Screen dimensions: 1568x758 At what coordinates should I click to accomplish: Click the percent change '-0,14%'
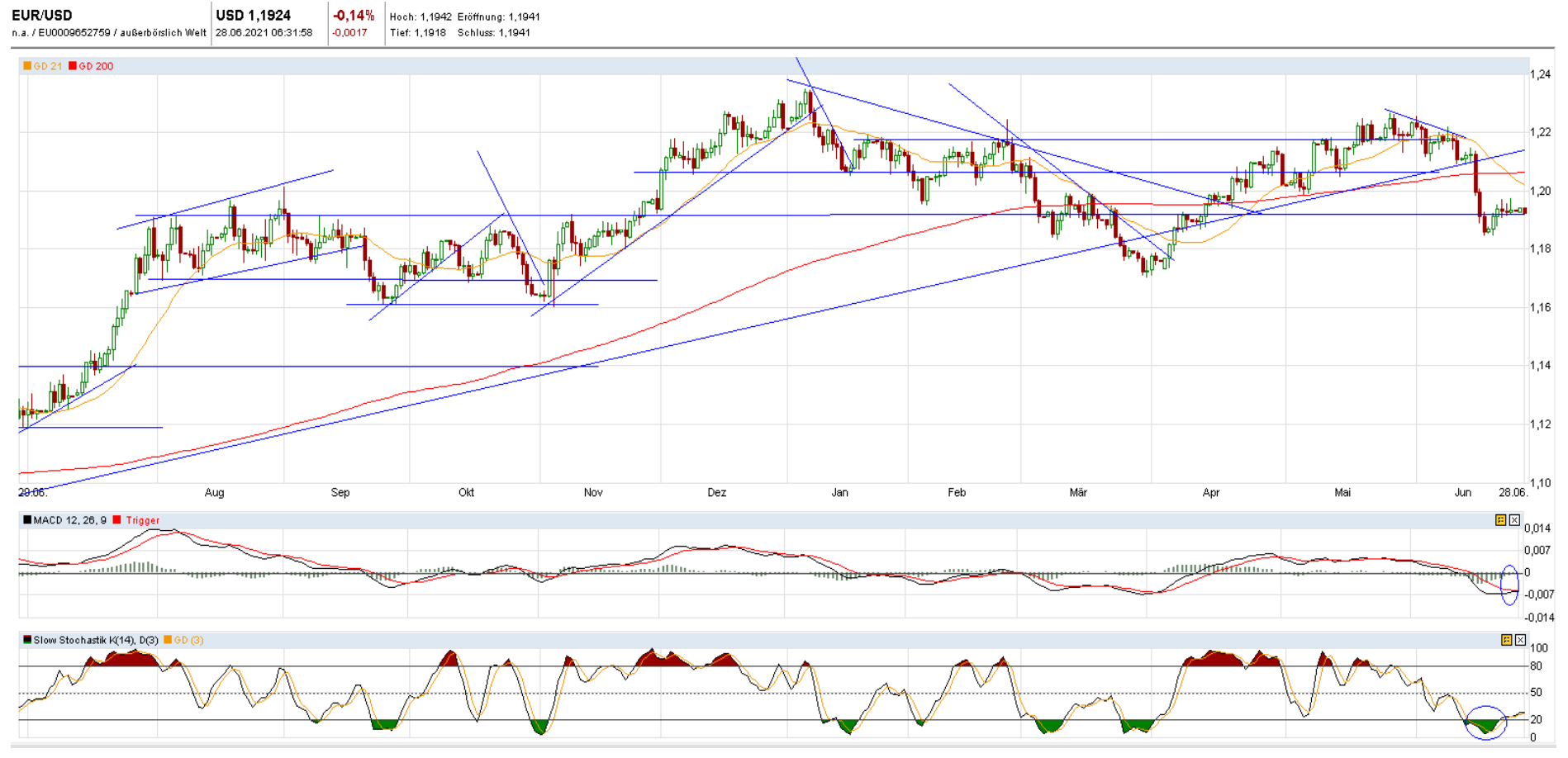tap(354, 16)
